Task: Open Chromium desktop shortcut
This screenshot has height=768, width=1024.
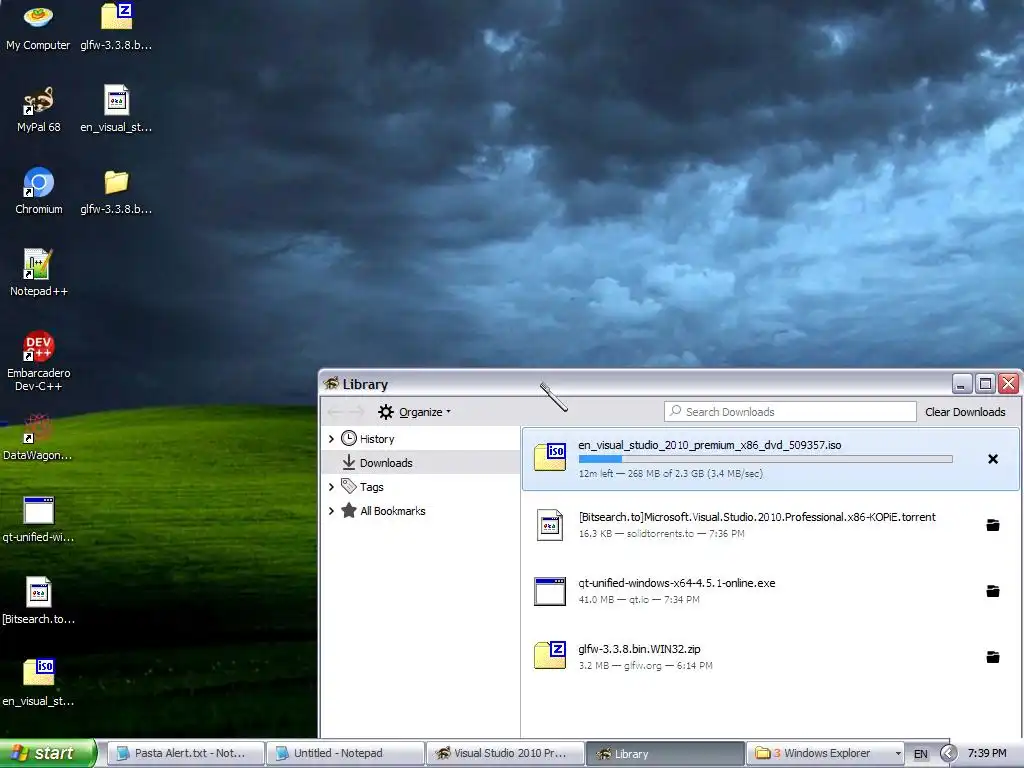Action: pyautogui.click(x=39, y=191)
